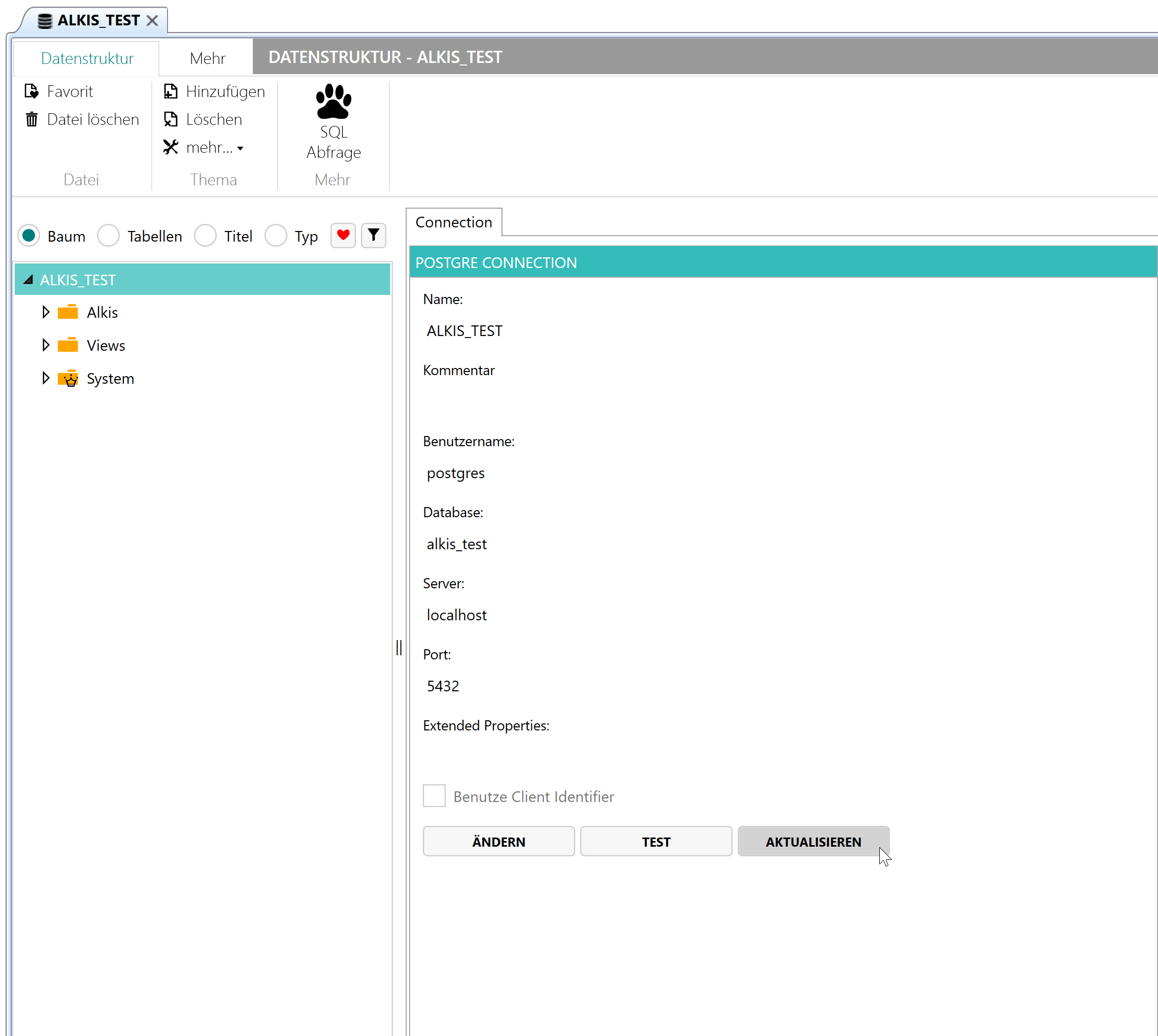1158x1036 pixels.
Task: Expand the Views folder node
Action: point(46,345)
